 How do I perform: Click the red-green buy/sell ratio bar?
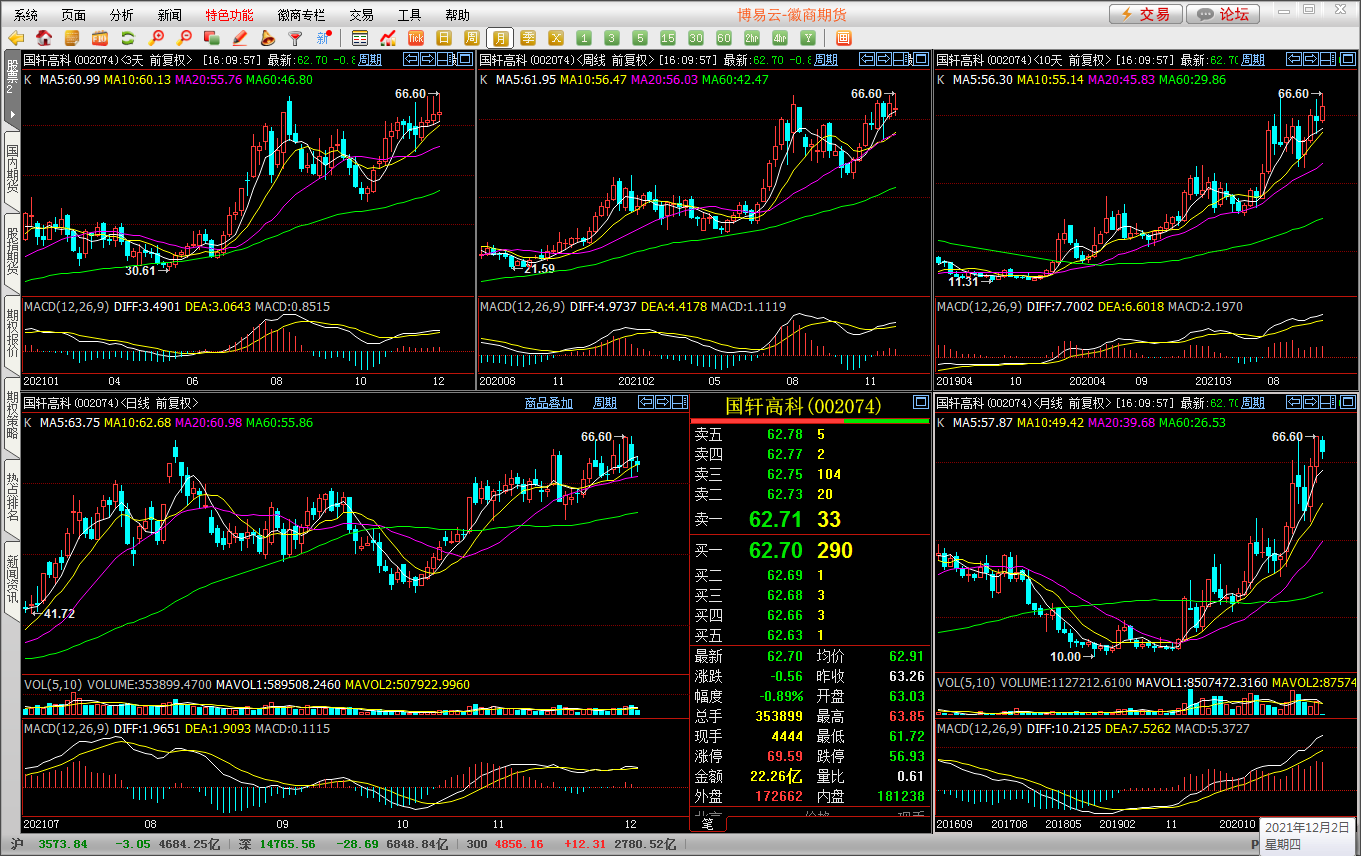tap(810, 421)
